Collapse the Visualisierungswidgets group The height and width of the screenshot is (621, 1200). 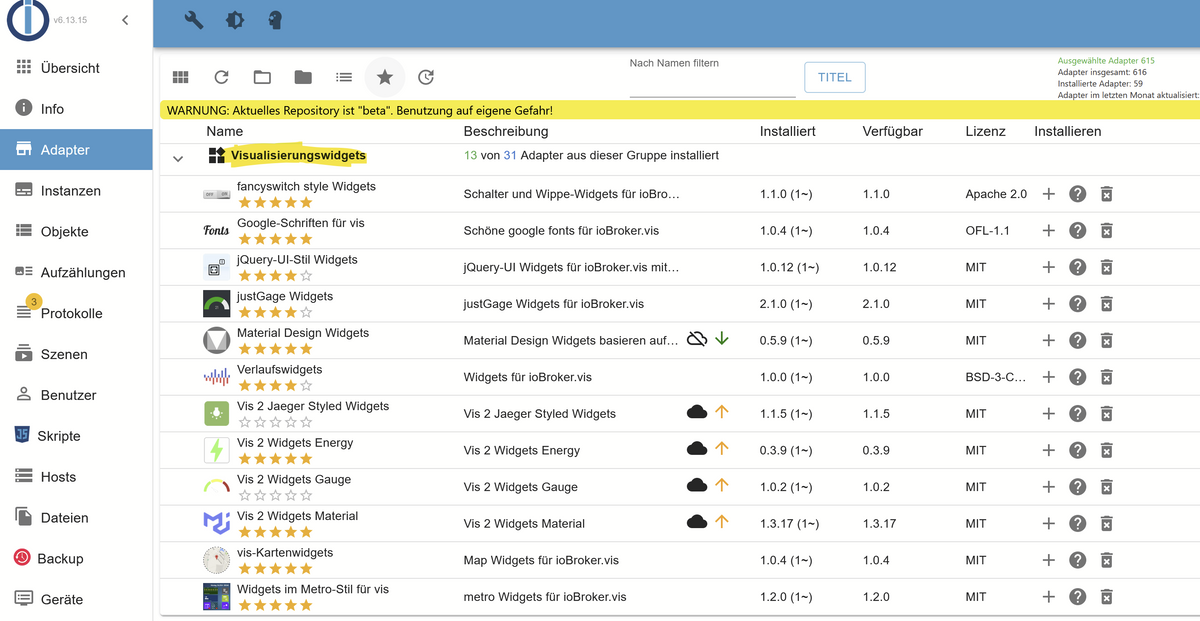[x=178, y=158]
